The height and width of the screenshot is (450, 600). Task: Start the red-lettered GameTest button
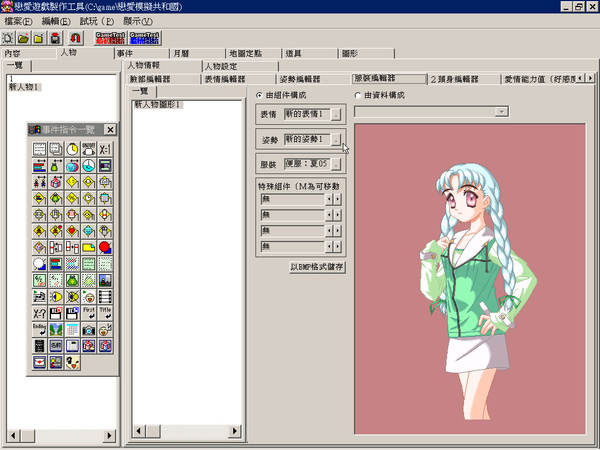coord(110,38)
